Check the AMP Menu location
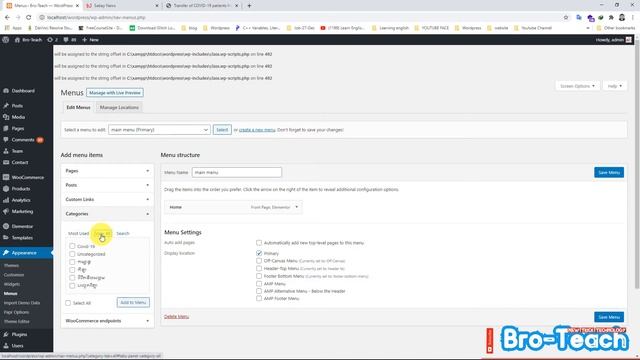Image resolution: width=640 pixels, height=360 pixels. tap(259, 283)
